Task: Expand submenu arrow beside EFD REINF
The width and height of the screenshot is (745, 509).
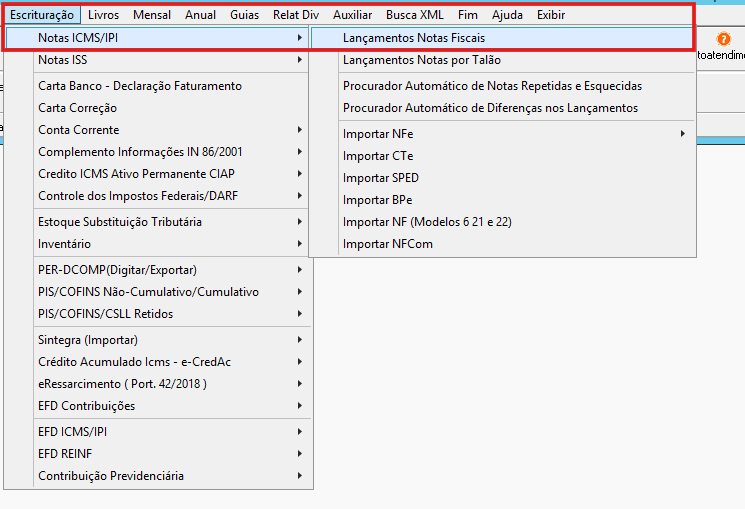Action: point(300,453)
